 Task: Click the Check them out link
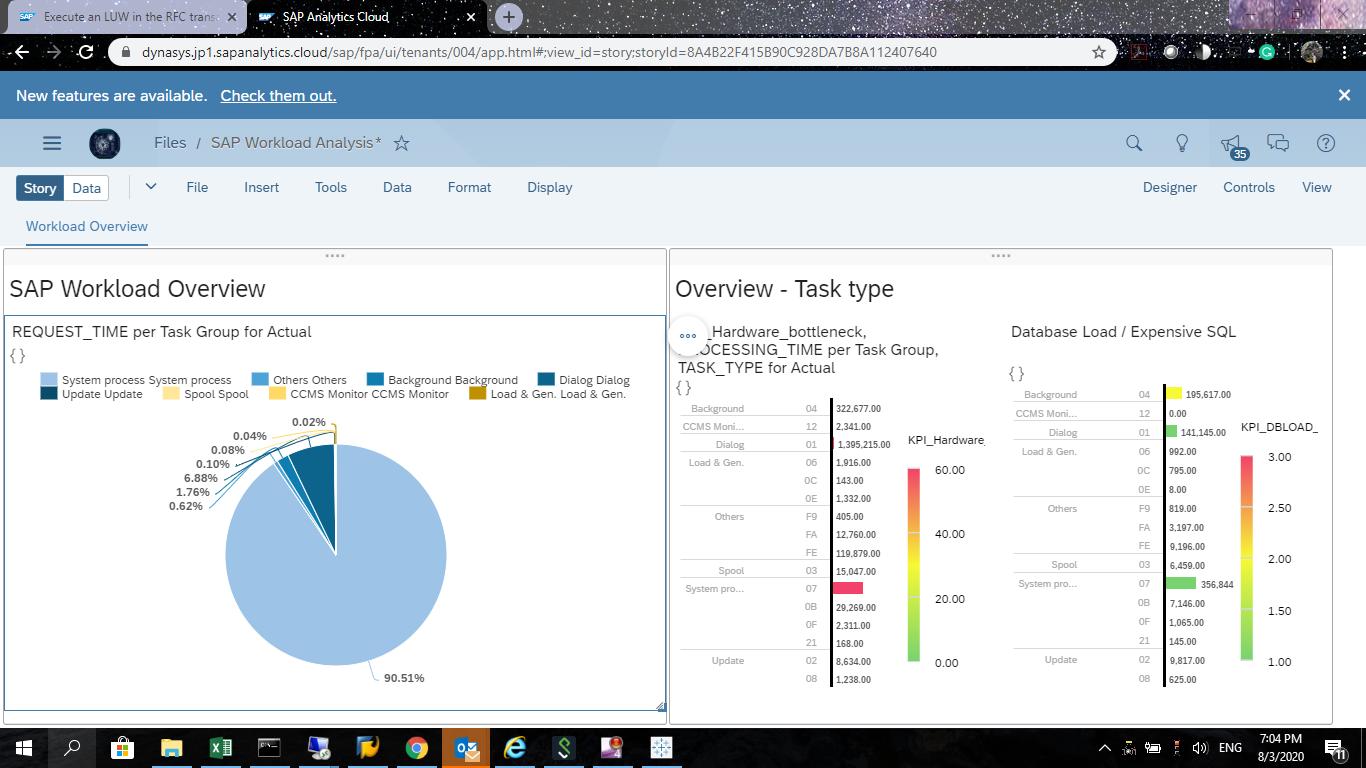(x=277, y=95)
